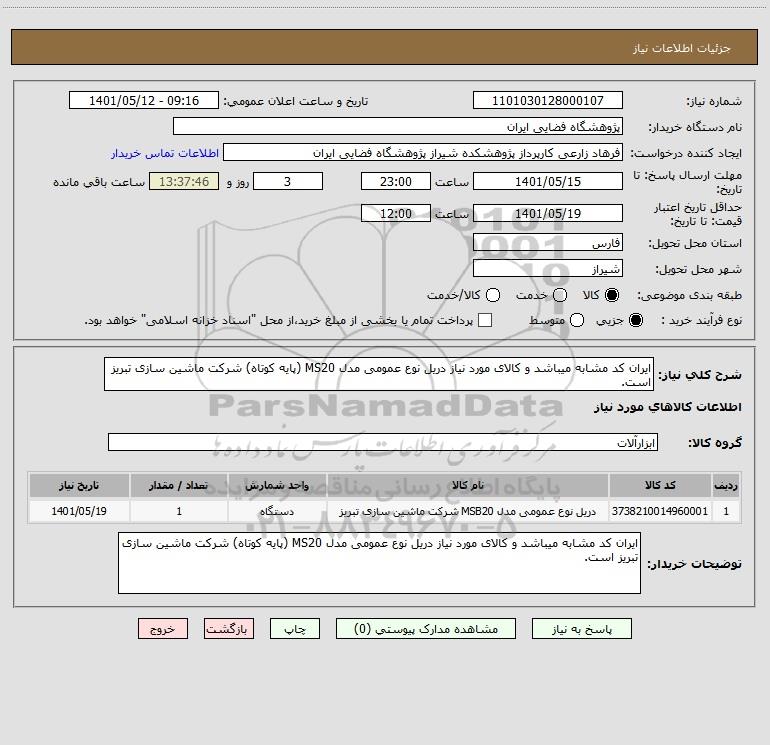Click the quantity cell showing 1
The height and width of the screenshot is (745, 770).
[x=179, y=511]
